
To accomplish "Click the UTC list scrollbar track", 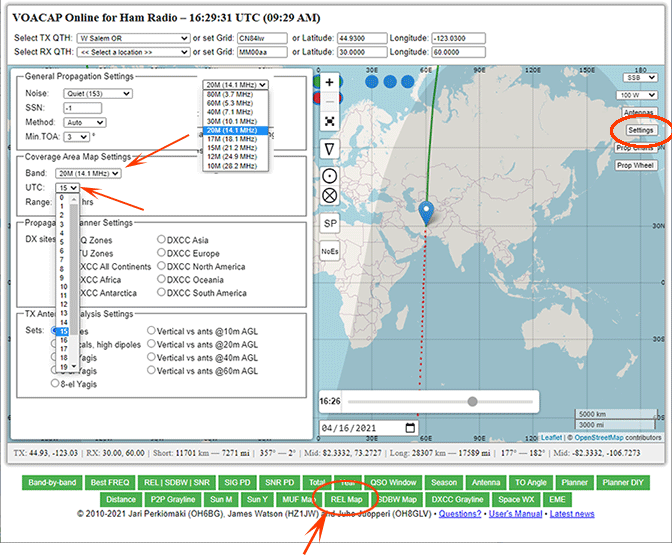I will pos(74,282).
